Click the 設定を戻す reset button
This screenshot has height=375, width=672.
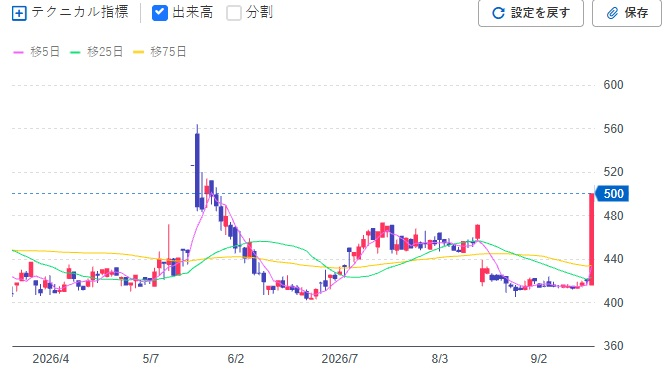click(x=531, y=13)
